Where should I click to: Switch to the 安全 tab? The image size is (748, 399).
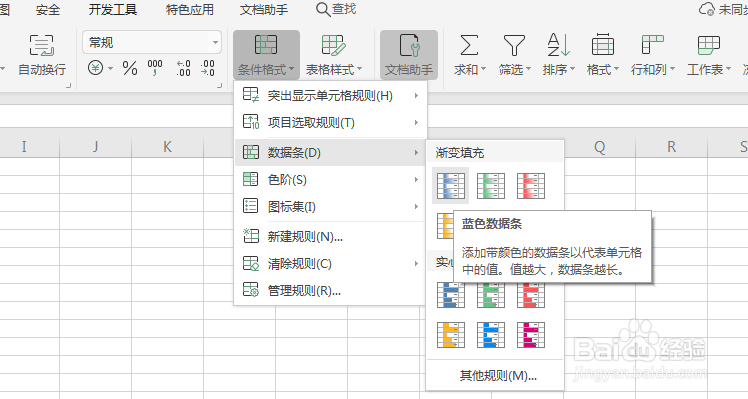(48, 10)
